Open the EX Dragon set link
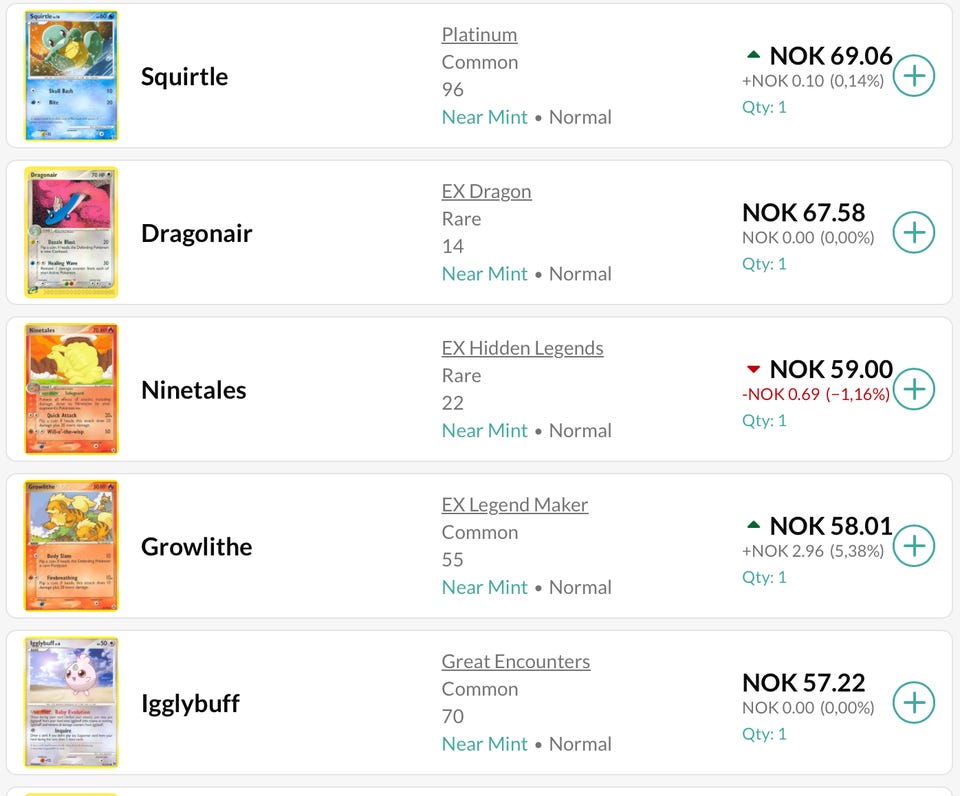960x796 pixels. [x=486, y=192]
